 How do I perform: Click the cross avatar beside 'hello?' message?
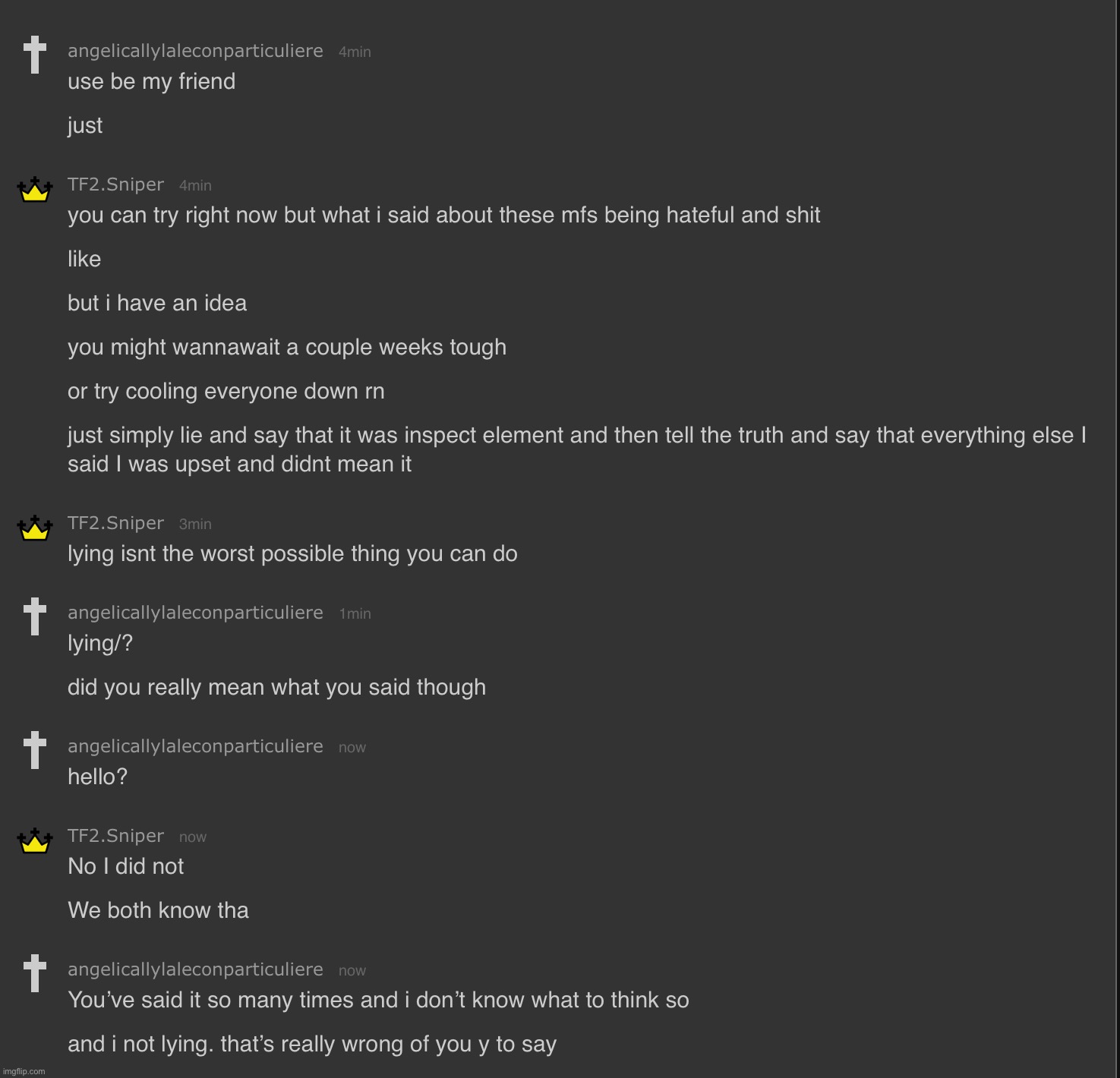pos(34,750)
